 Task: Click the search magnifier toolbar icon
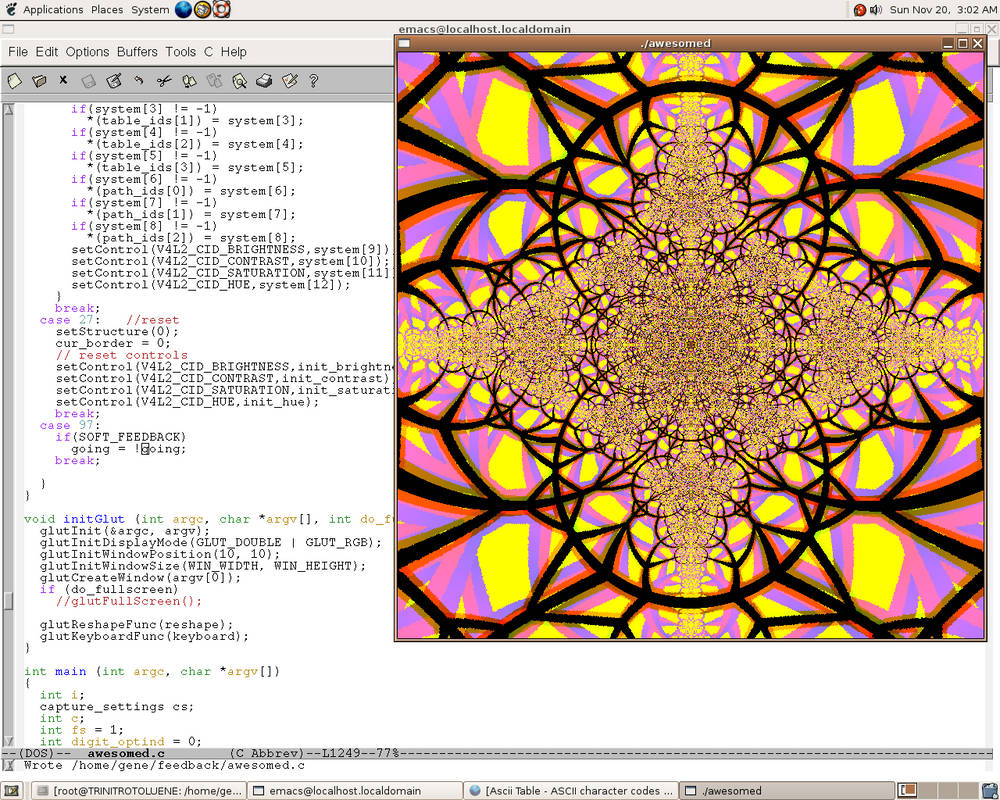point(239,81)
